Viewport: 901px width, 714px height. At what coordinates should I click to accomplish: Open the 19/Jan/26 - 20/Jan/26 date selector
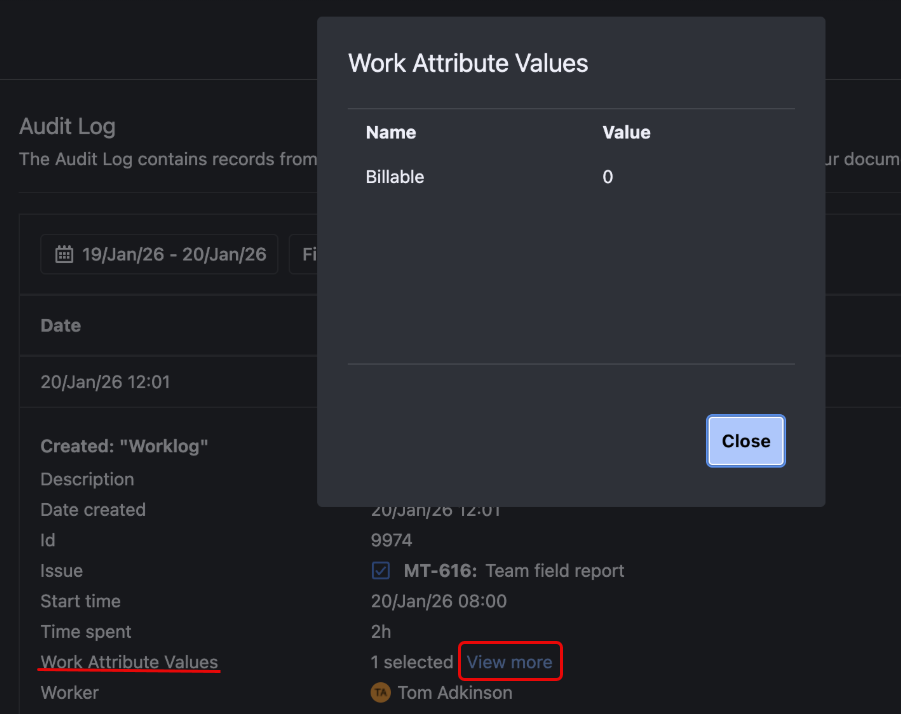(159, 254)
